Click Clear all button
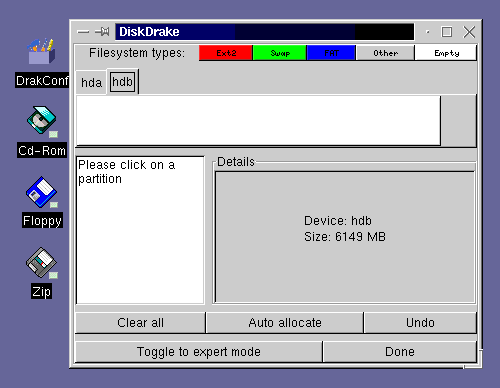This screenshot has width=500, height=388. [140, 323]
